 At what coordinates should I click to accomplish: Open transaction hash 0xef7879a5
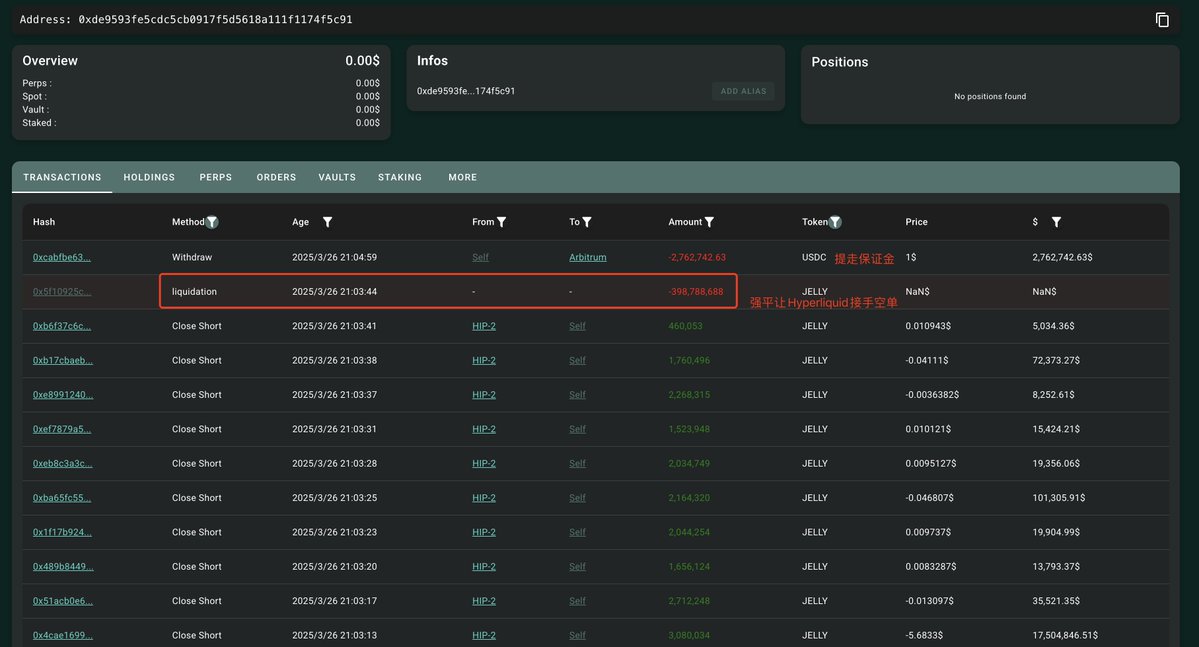[61, 429]
